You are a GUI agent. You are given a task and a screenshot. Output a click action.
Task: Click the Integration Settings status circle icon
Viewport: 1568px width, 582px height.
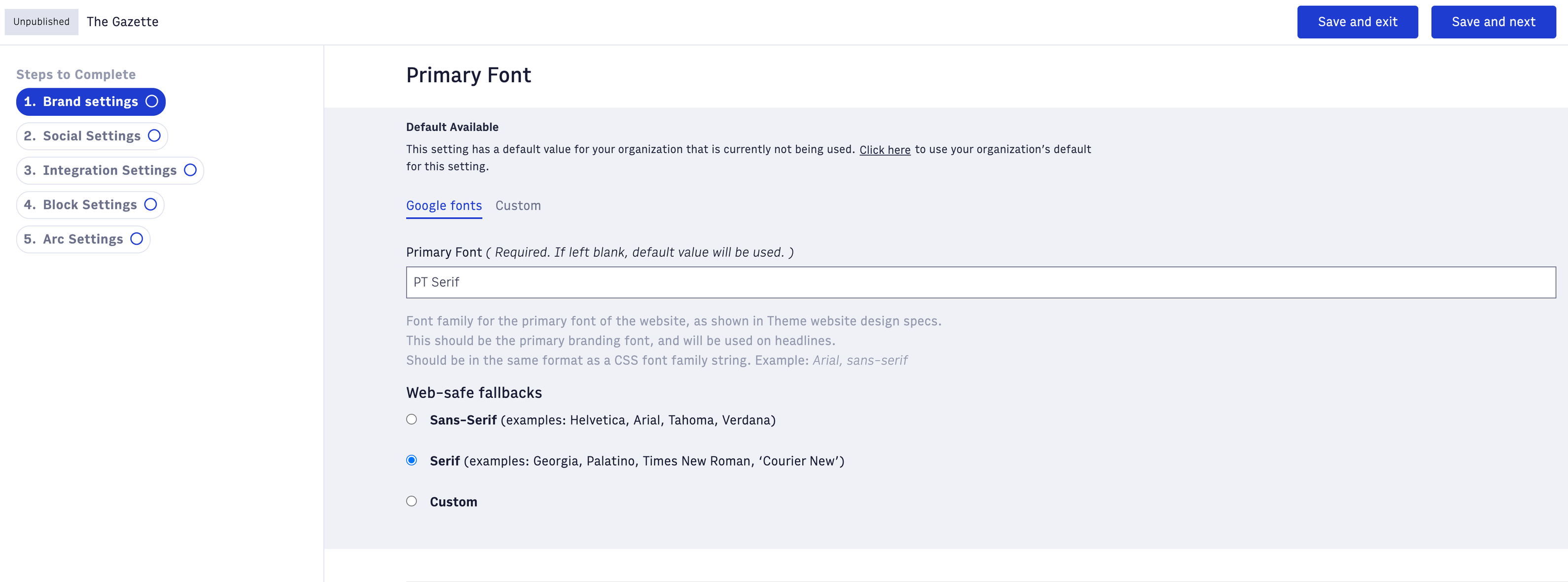coord(190,171)
